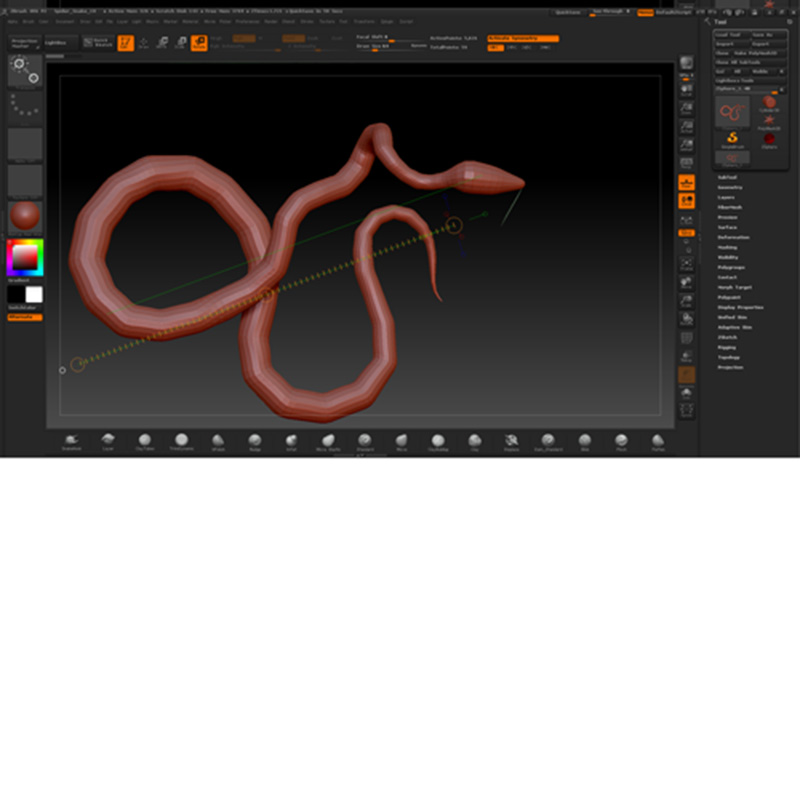
Task: Enable Edit mode button in top shelf
Action: click(126, 43)
